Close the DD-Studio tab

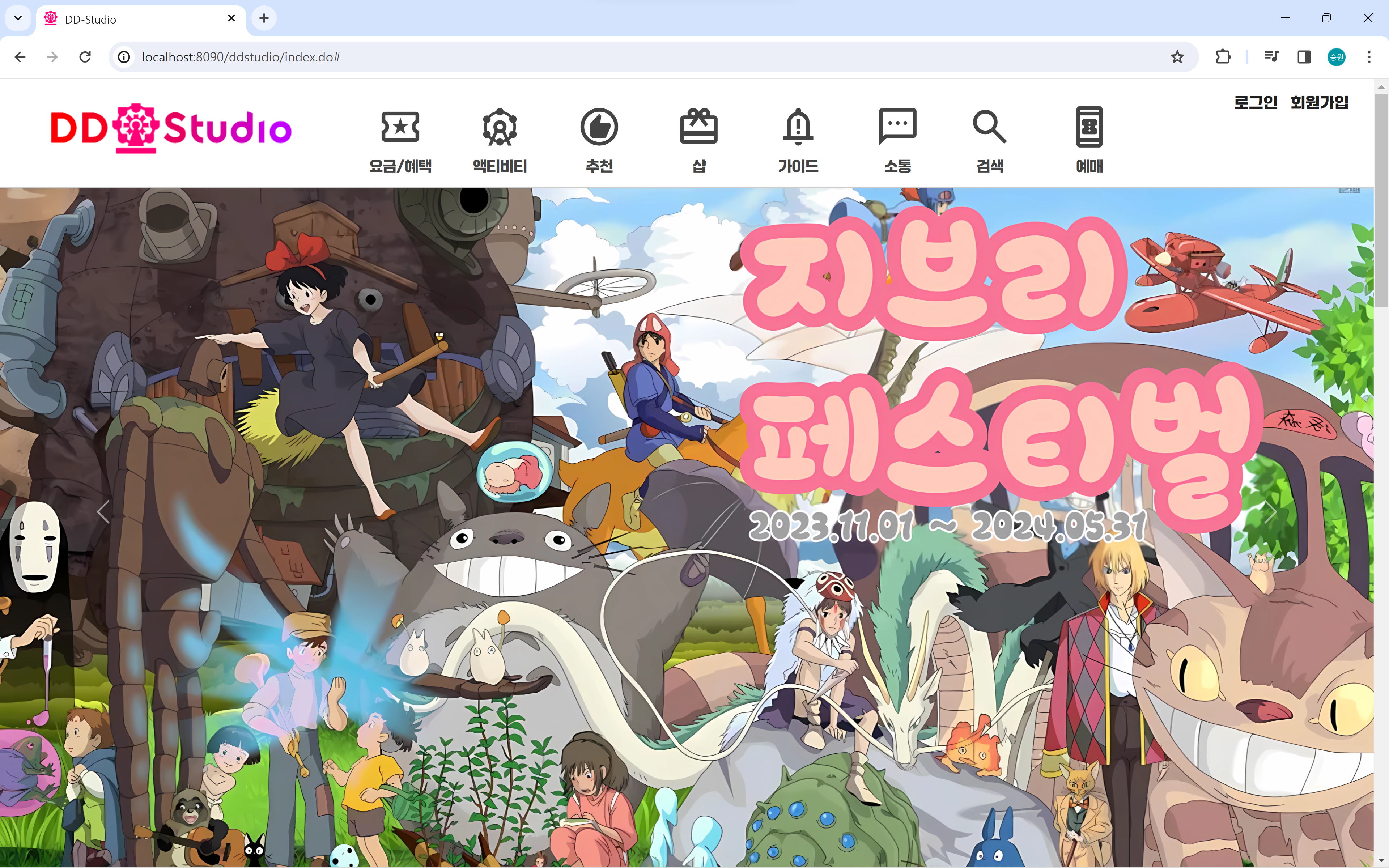tap(231, 18)
